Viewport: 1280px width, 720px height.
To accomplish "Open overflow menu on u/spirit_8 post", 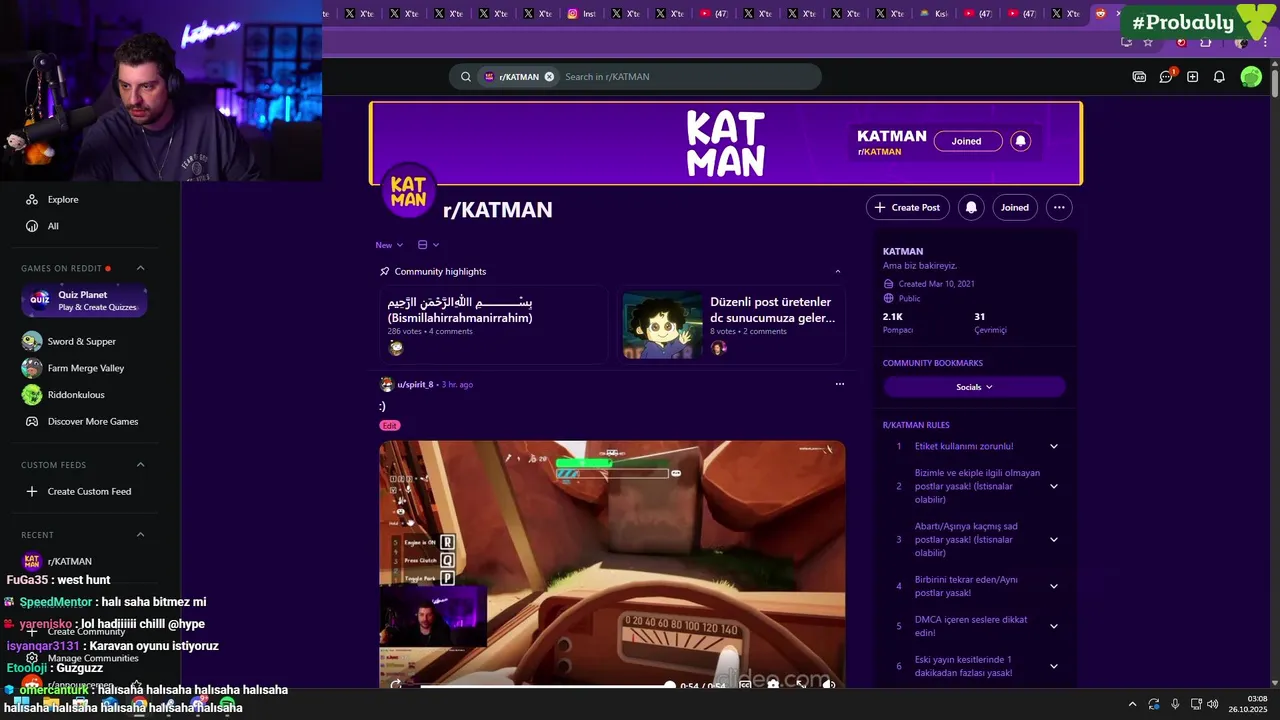I will (x=840, y=384).
